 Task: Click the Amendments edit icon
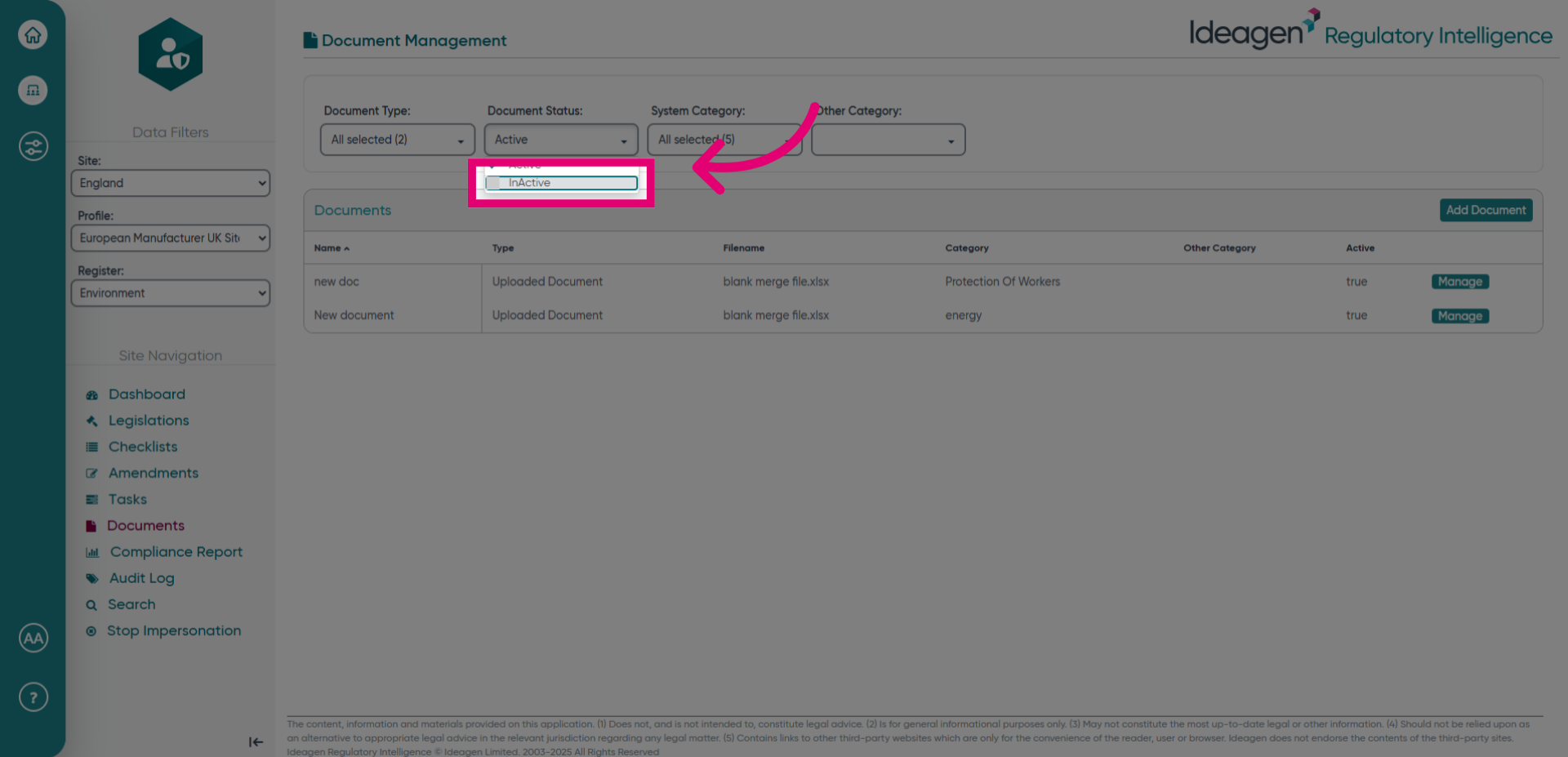(x=91, y=474)
